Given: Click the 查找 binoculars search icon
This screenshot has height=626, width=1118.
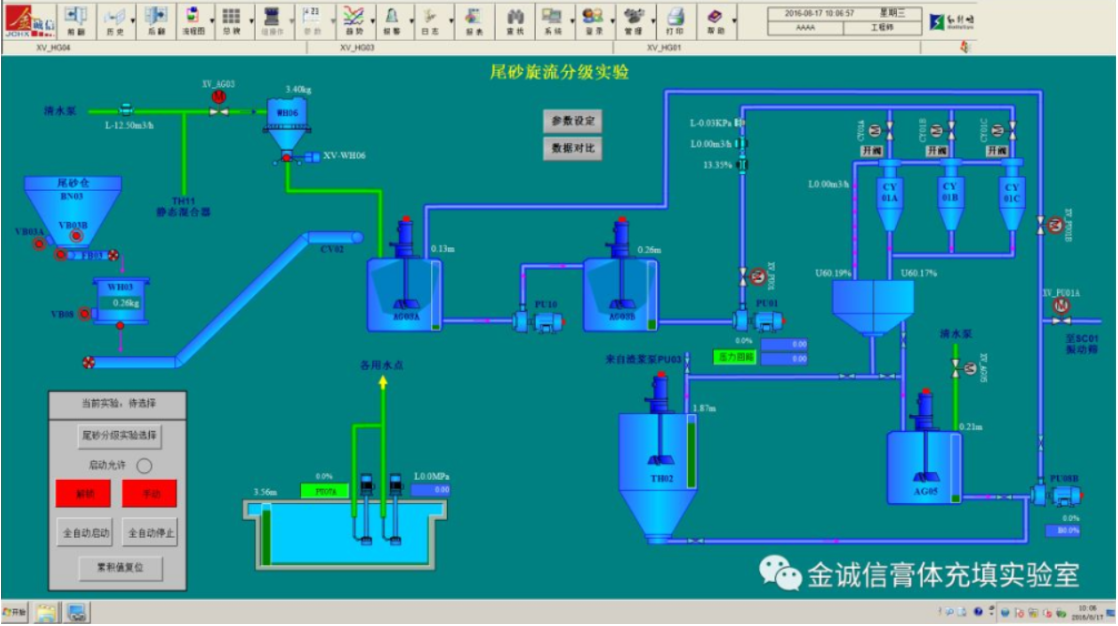Looking at the screenshot, I should (515, 19).
